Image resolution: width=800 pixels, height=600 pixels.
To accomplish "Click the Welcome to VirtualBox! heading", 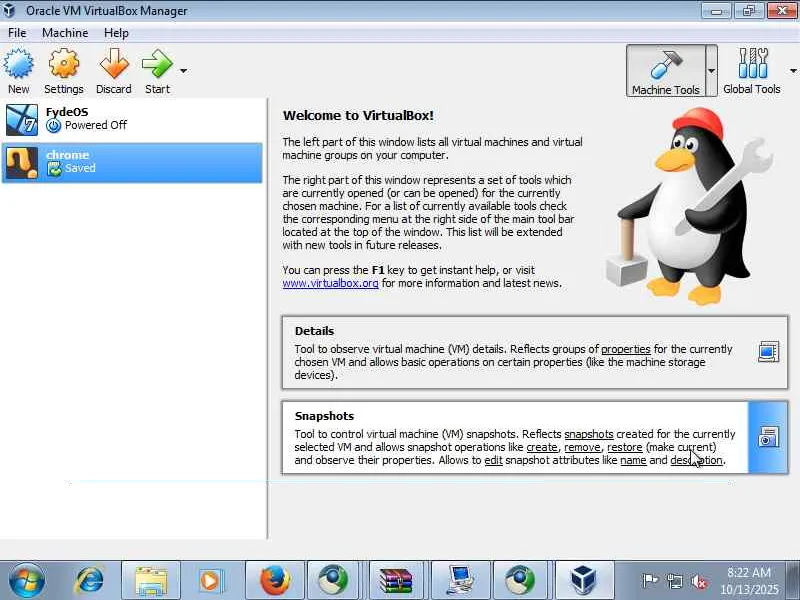I will [358, 115].
